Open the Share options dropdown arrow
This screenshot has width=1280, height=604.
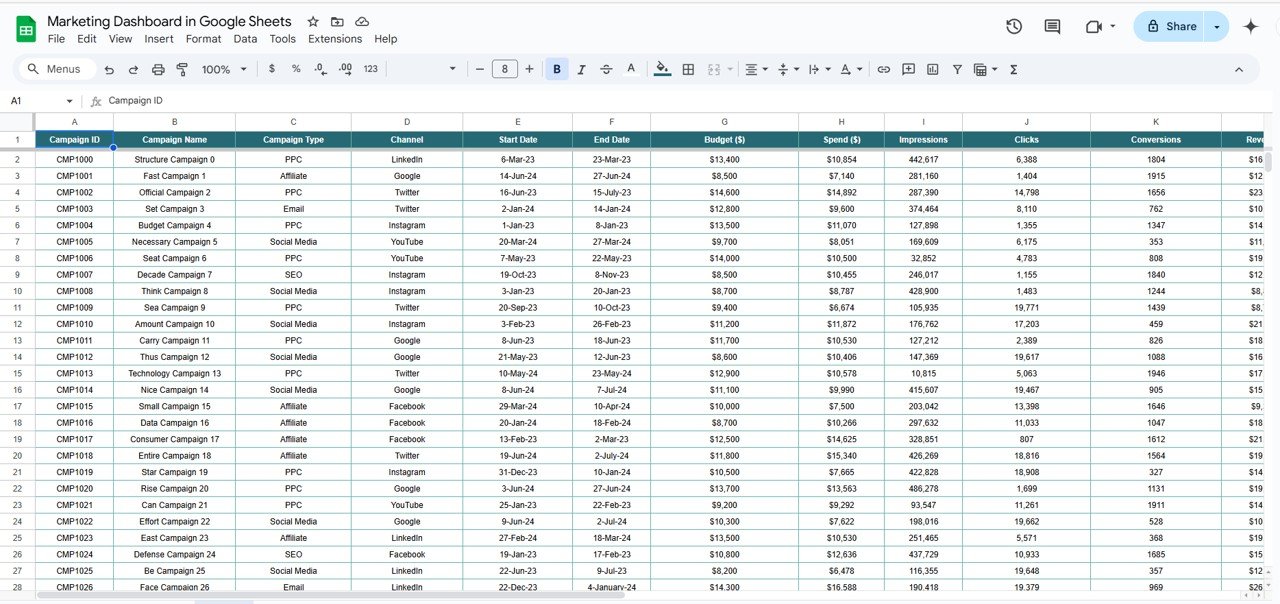tap(1217, 27)
